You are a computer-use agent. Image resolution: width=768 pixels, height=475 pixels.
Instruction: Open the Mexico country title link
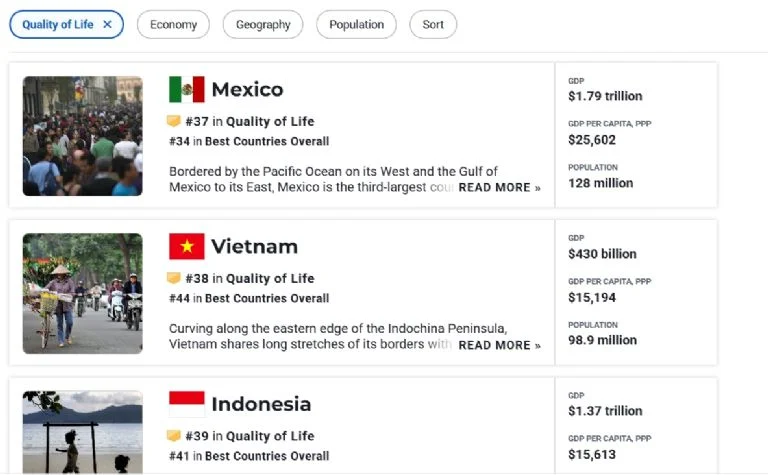click(247, 90)
